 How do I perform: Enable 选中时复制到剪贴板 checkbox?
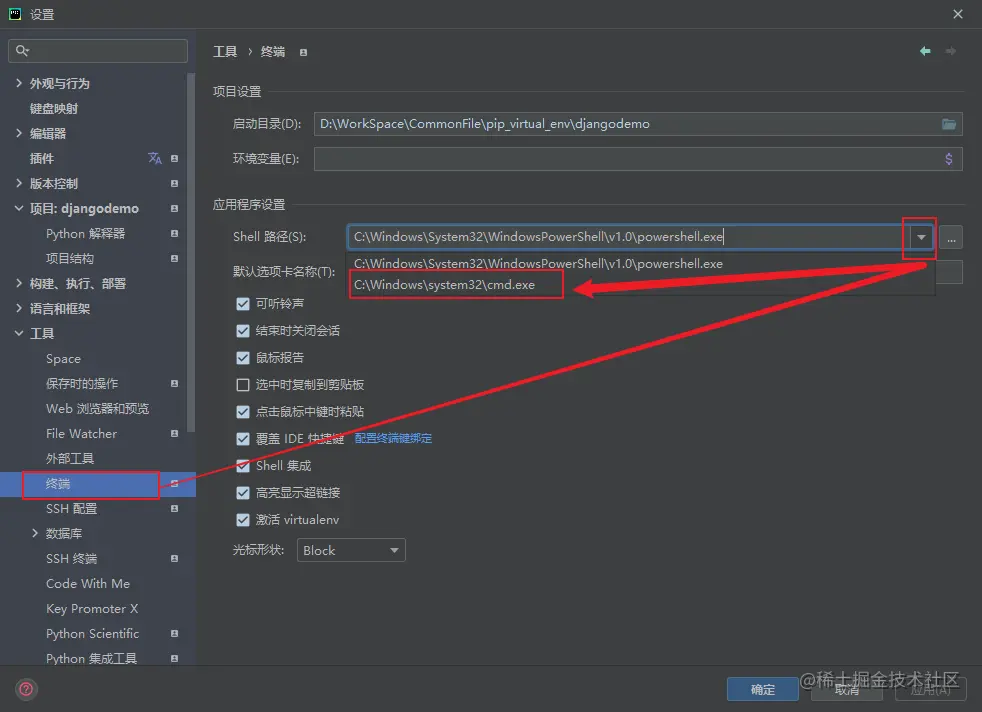point(242,384)
